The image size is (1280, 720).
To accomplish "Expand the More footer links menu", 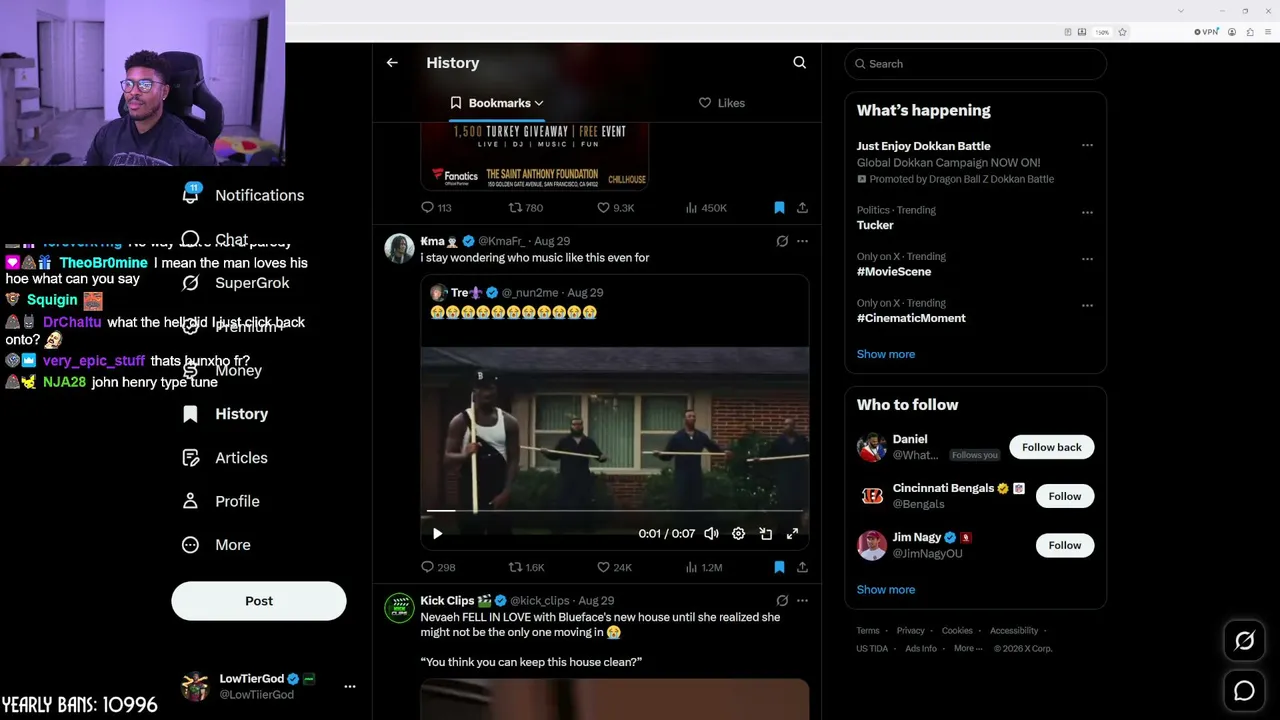I will tap(967, 648).
